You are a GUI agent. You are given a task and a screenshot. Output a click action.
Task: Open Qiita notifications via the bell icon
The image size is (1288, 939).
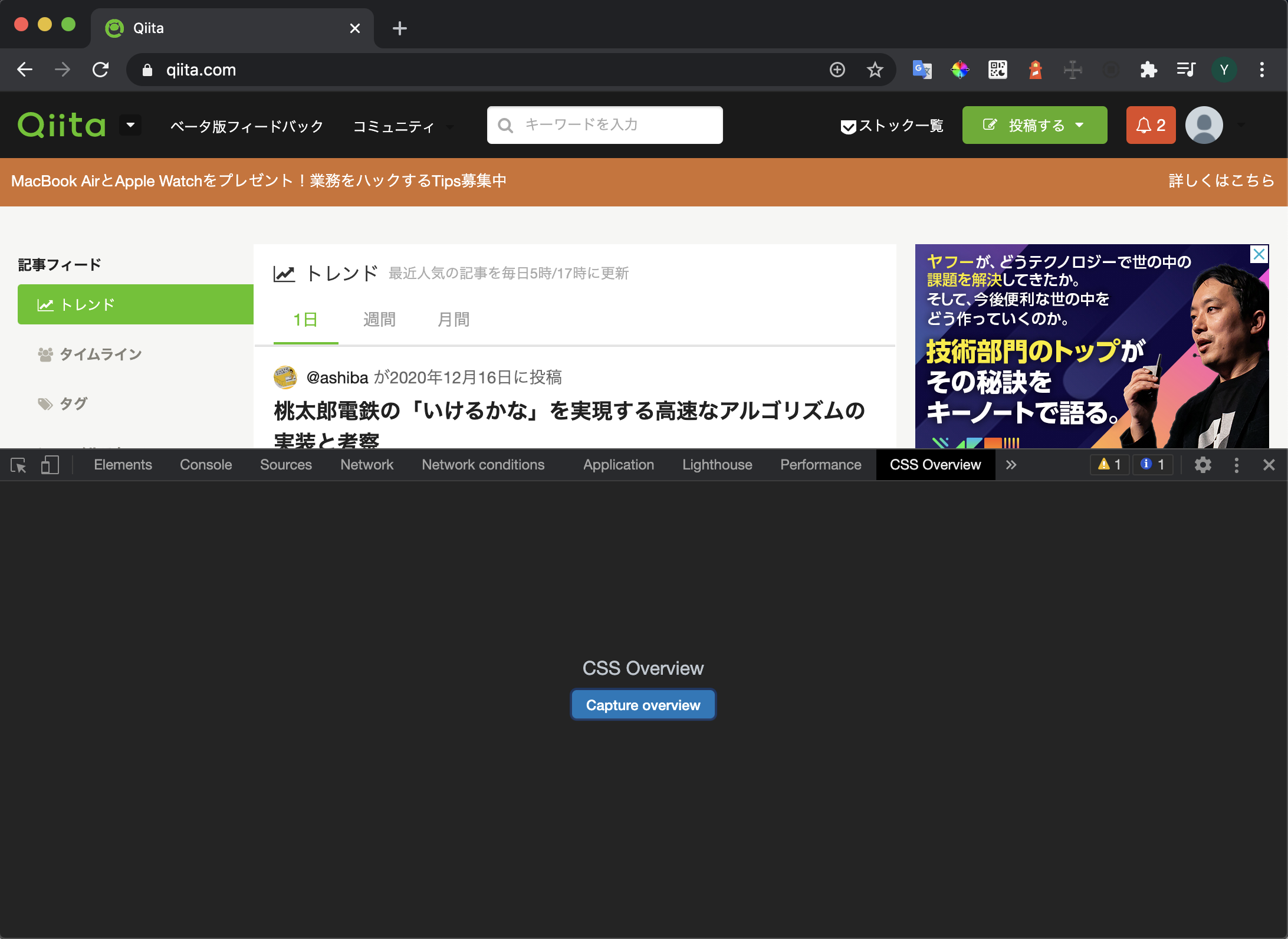pos(1150,125)
